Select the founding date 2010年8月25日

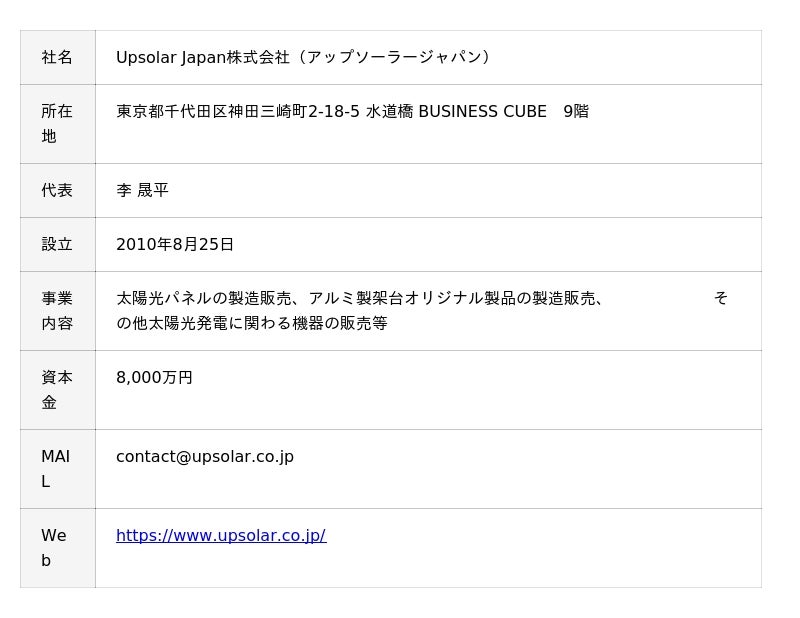tap(175, 245)
